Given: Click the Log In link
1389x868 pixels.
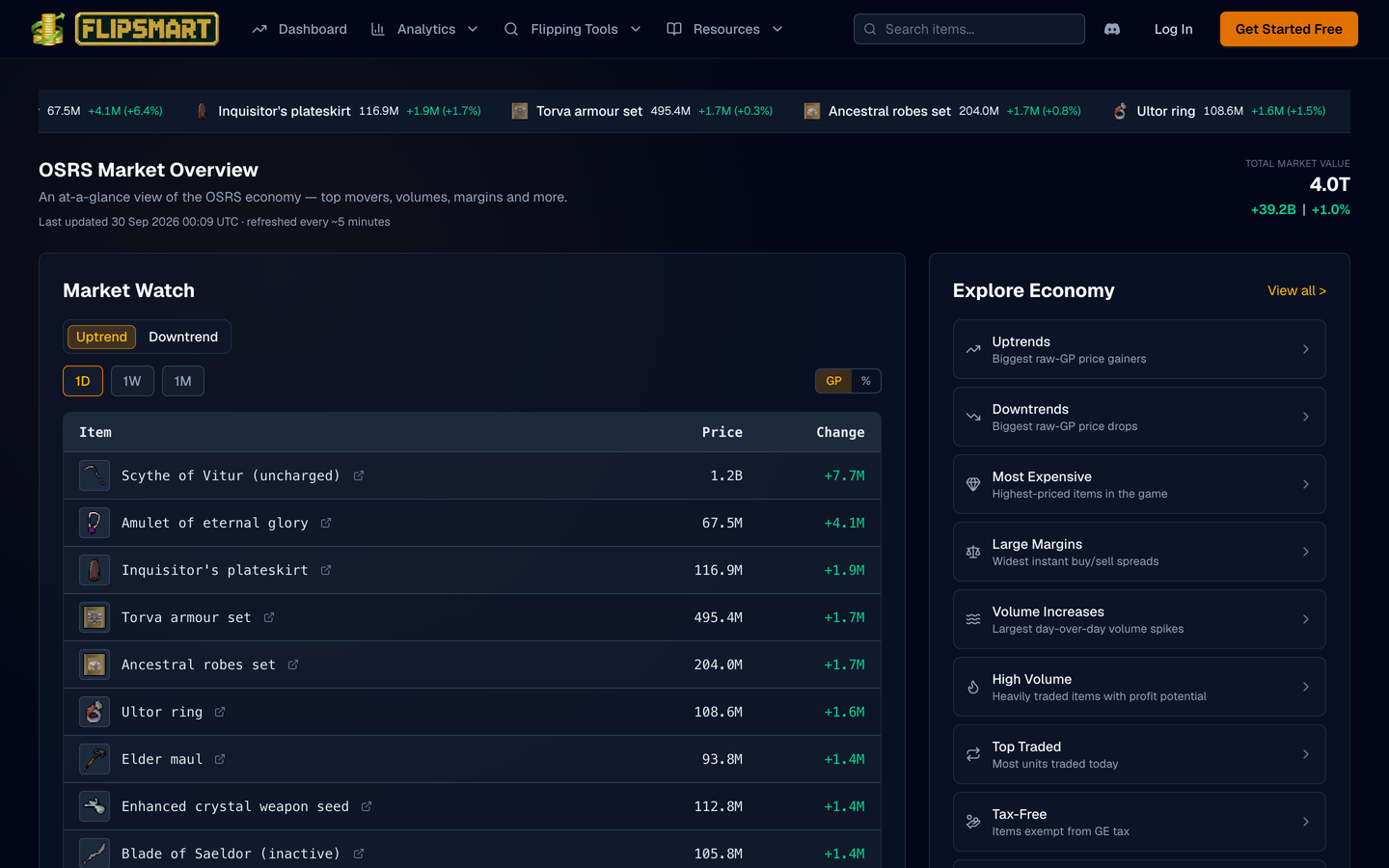Looking at the screenshot, I should pyautogui.click(x=1173, y=29).
